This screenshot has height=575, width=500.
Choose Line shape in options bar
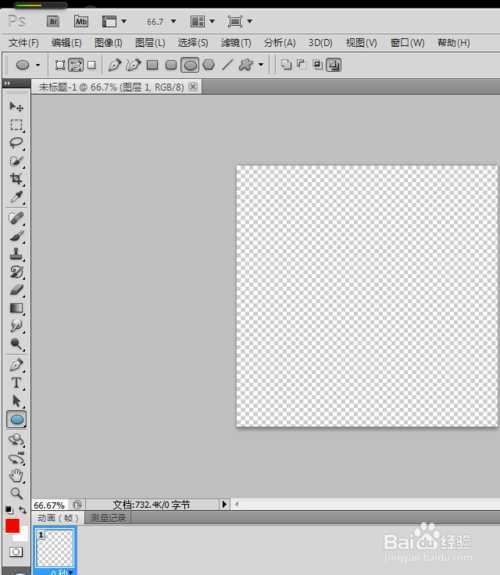click(x=227, y=65)
